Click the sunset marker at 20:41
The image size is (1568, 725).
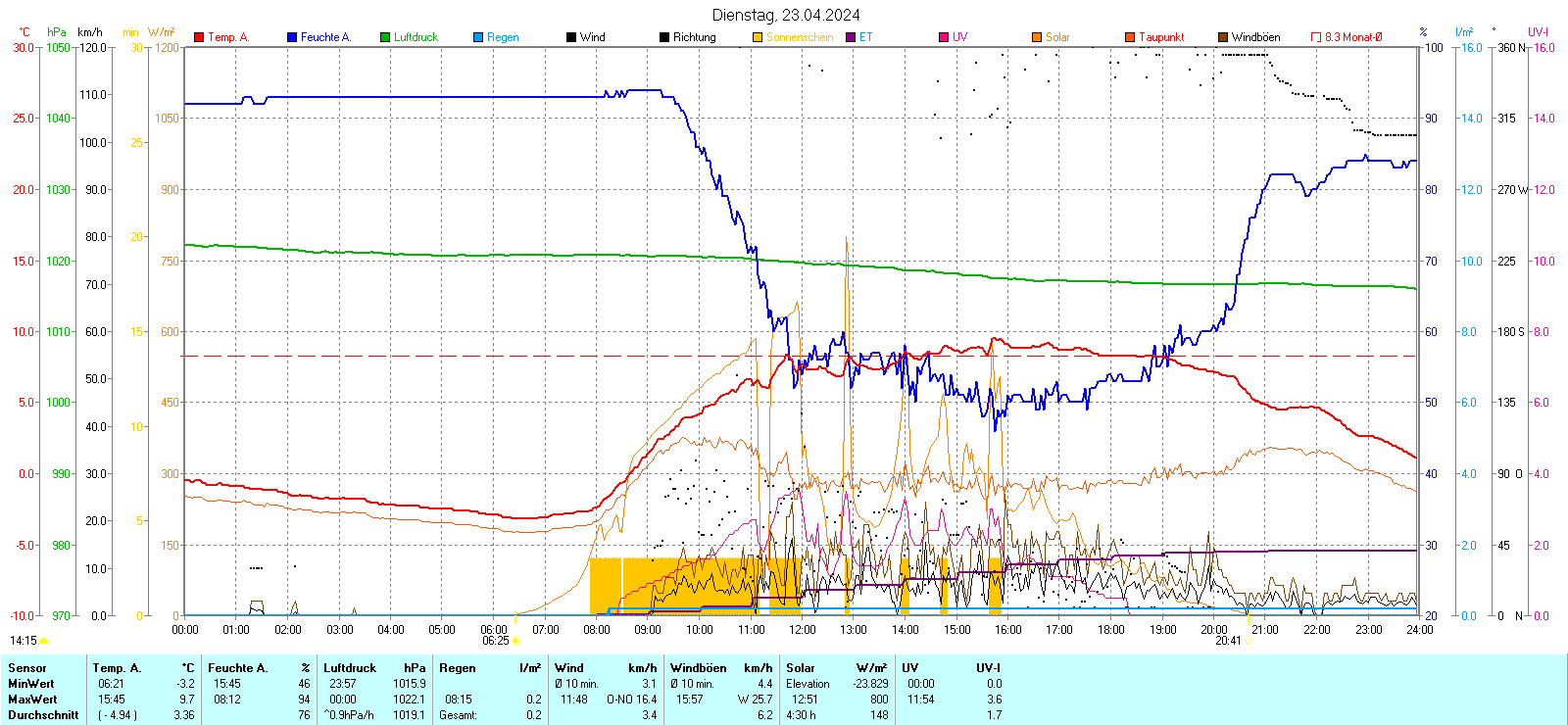point(1249,641)
